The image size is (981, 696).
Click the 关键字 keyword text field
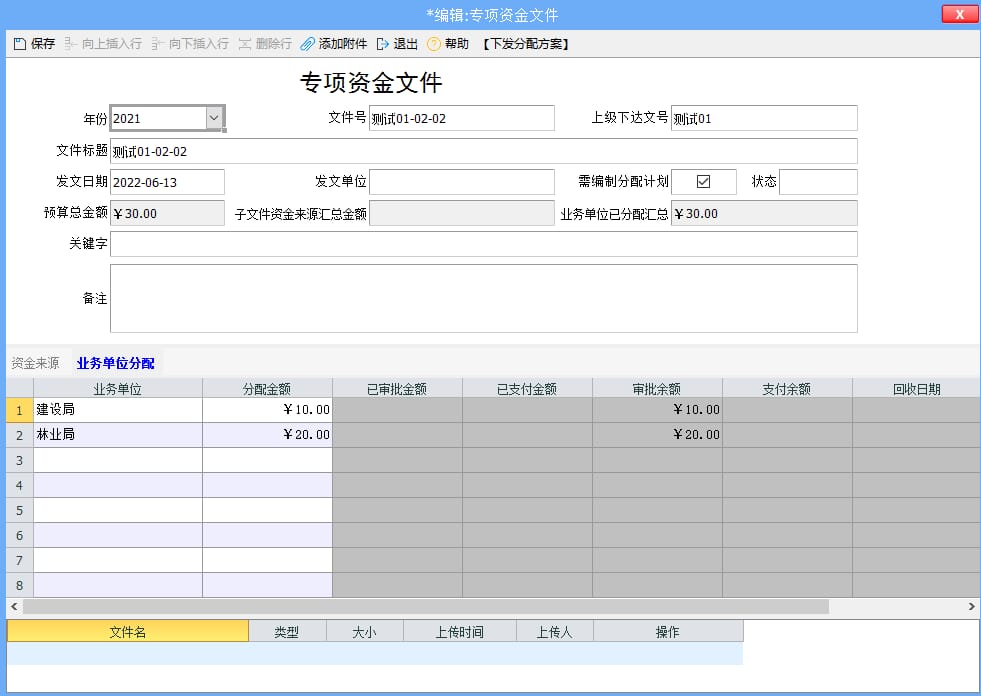tap(483, 244)
